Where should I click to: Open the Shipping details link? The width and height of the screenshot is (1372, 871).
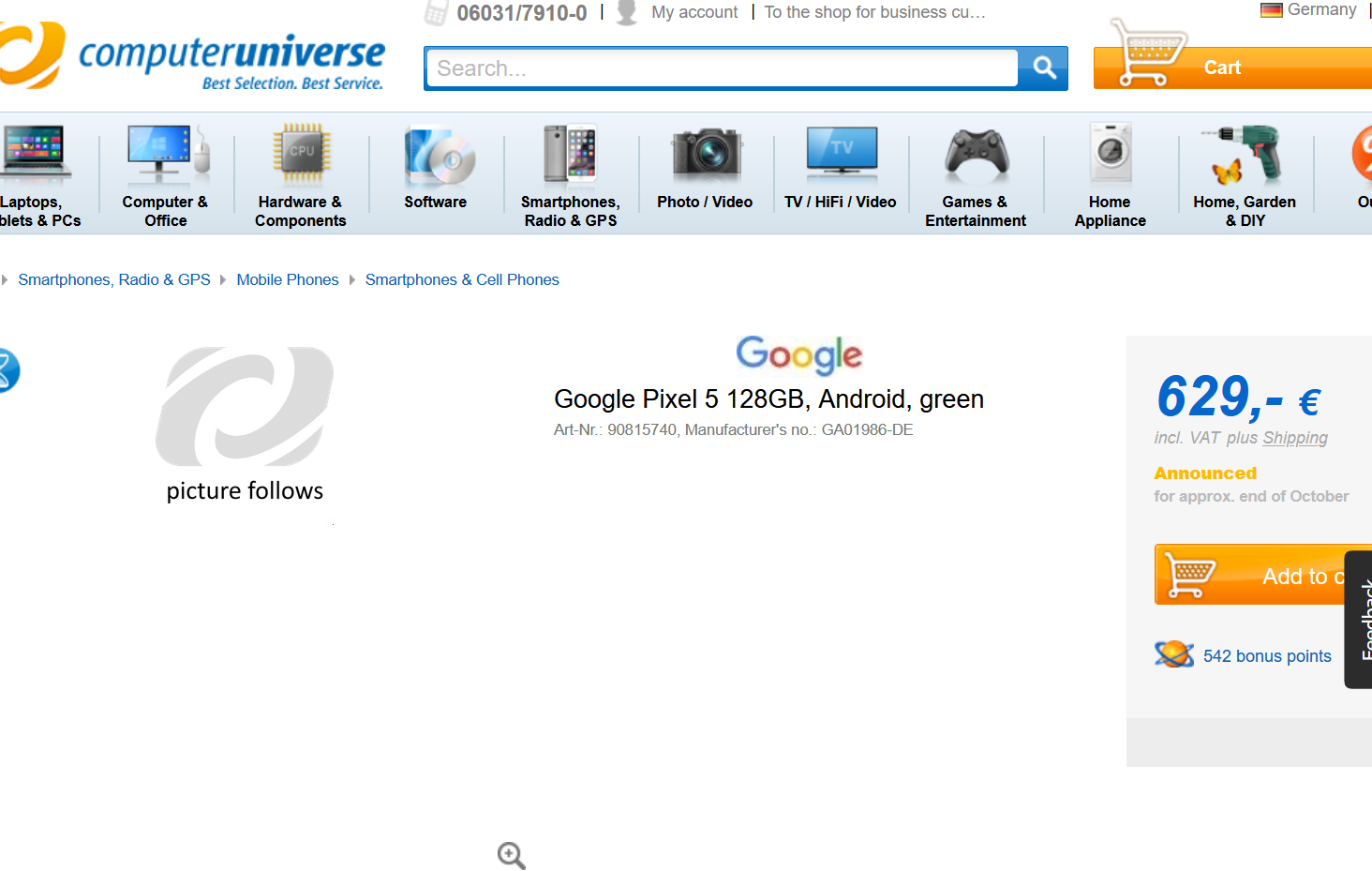[x=1295, y=438]
